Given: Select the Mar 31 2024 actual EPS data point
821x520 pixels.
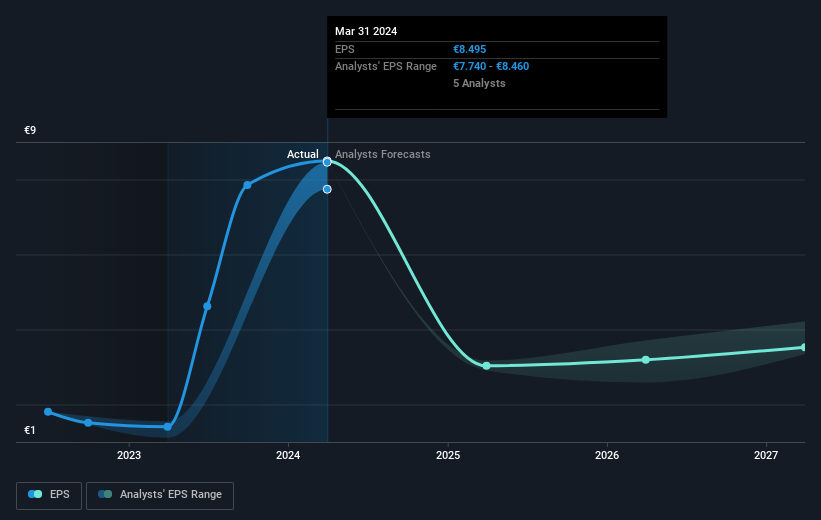Looking at the screenshot, I should (327, 162).
